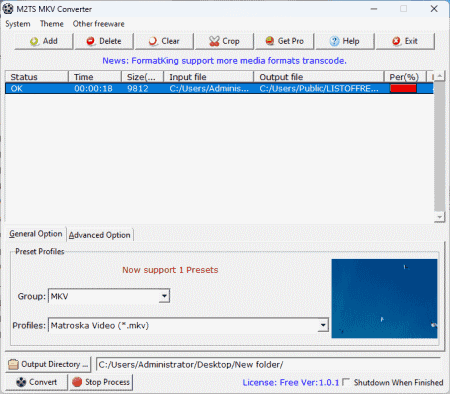Delete the selected file with Delete icon
Viewport: 450px width, 394px height.
pos(90,41)
